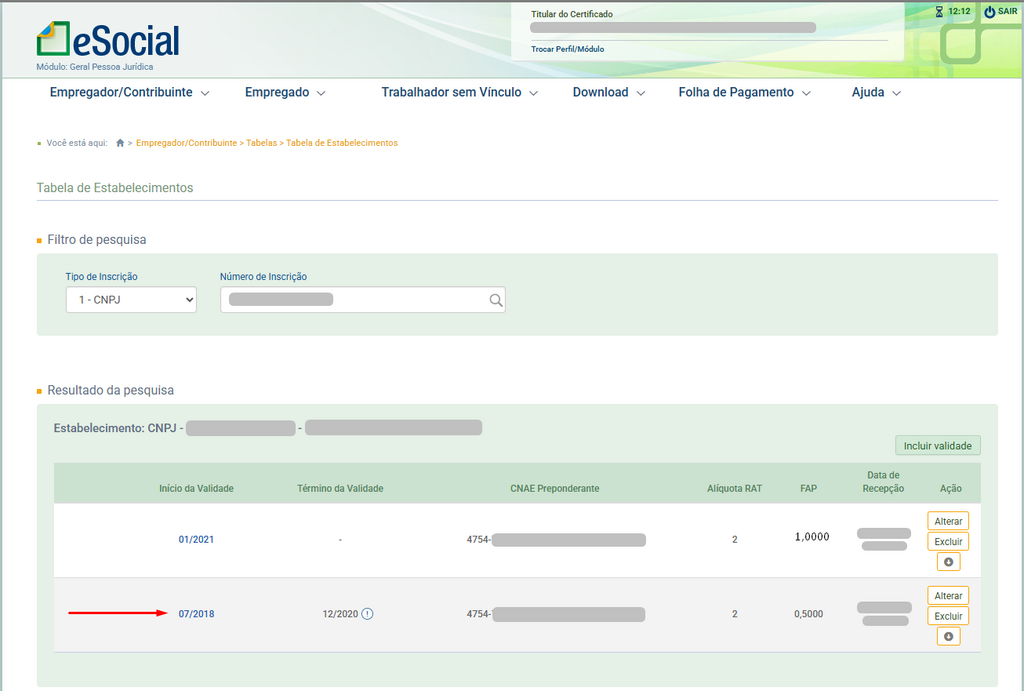Open the Empregado menu
Screen dimensions: 1024x691
pyautogui.click(x=285, y=92)
